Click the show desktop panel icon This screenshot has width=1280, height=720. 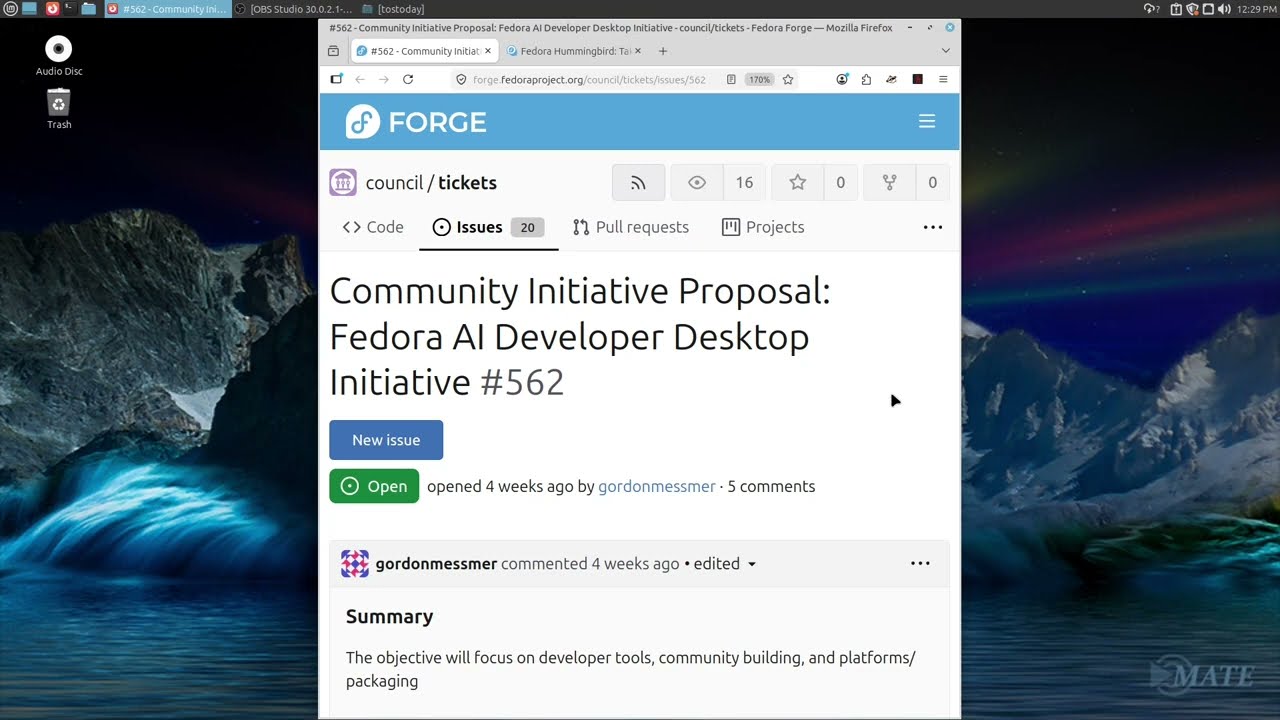pos(29,9)
